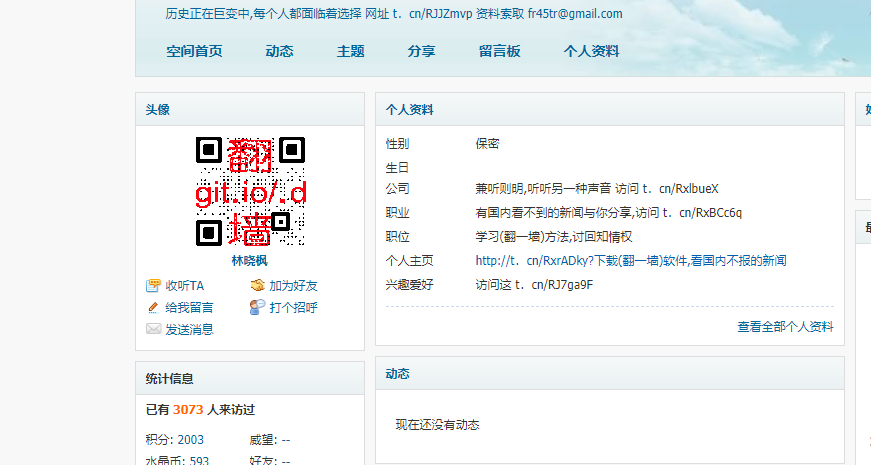Click the 职位 field text
The width and height of the screenshot is (871, 465).
(x=553, y=237)
